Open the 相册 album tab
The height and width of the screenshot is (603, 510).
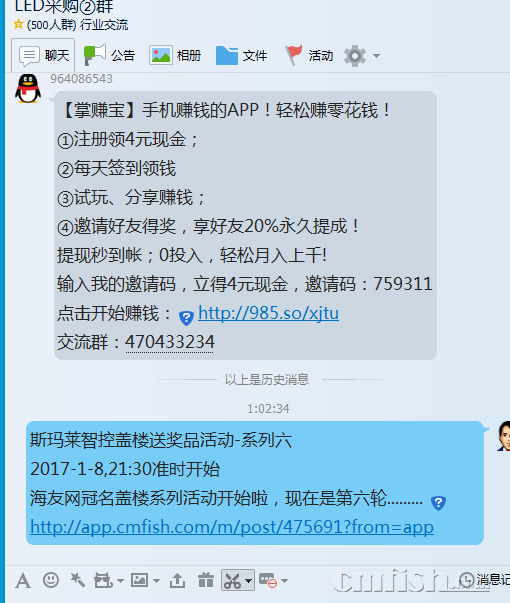(175, 55)
